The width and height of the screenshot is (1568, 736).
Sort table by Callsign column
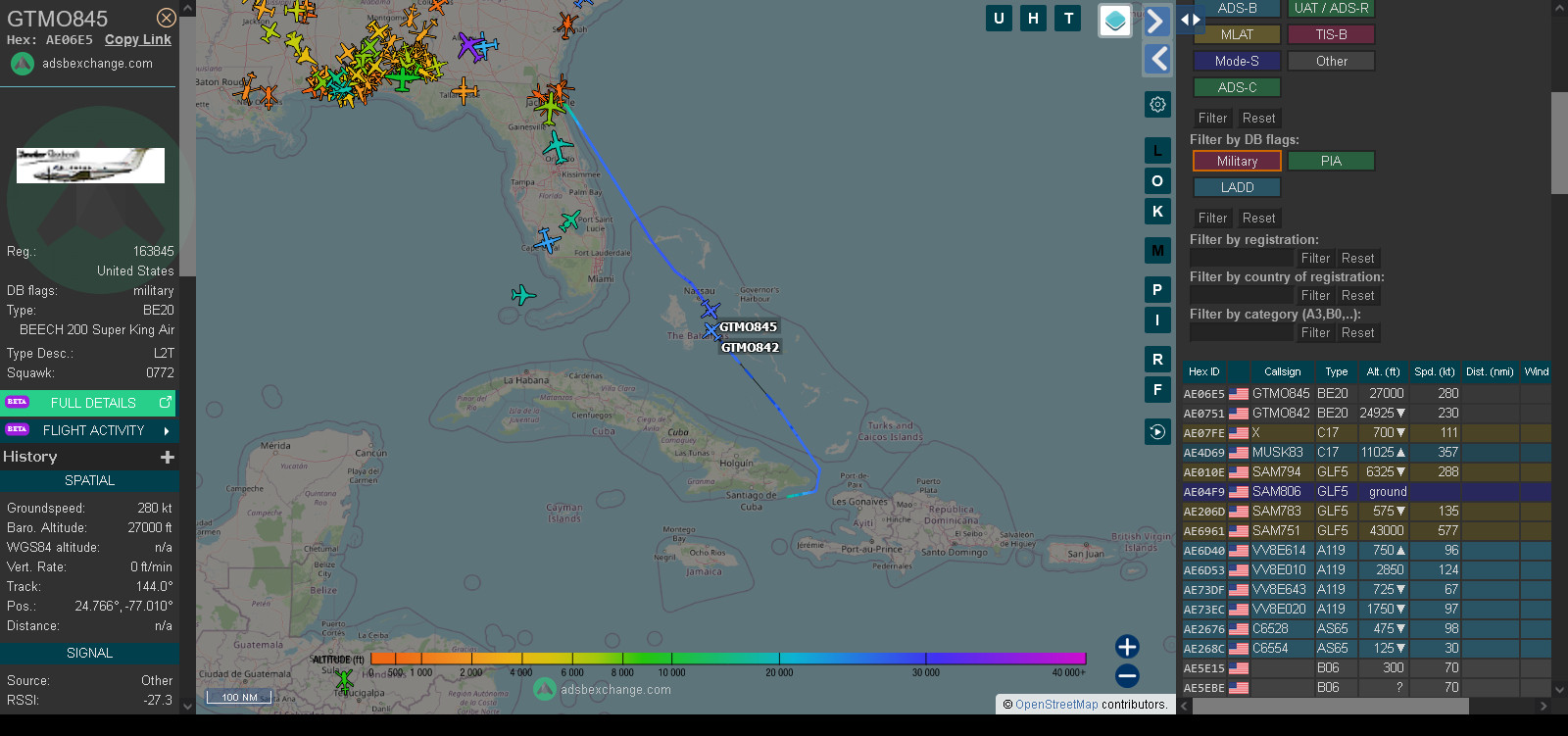coord(1282,371)
